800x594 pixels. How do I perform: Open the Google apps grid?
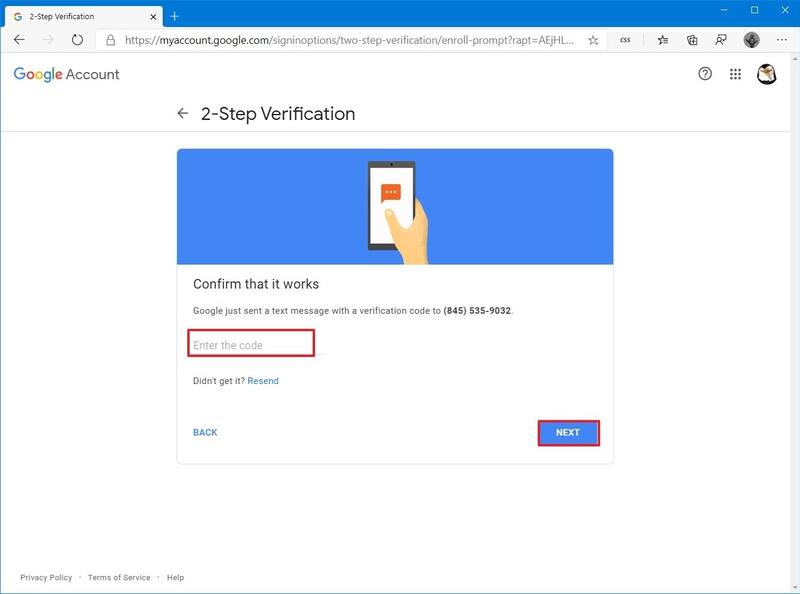pyautogui.click(x=734, y=75)
